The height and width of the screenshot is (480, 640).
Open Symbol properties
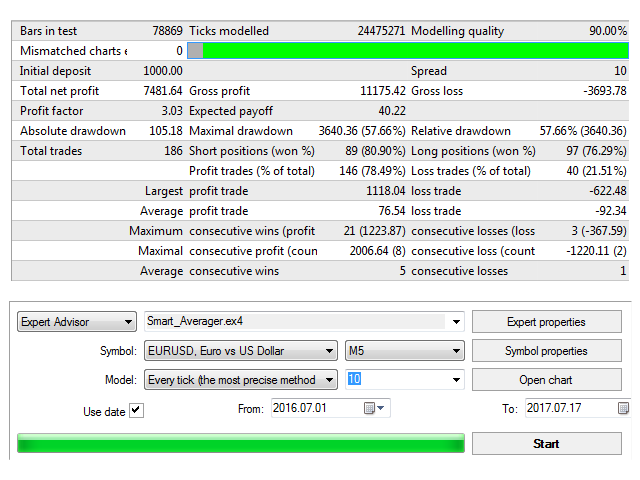pos(547,351)
